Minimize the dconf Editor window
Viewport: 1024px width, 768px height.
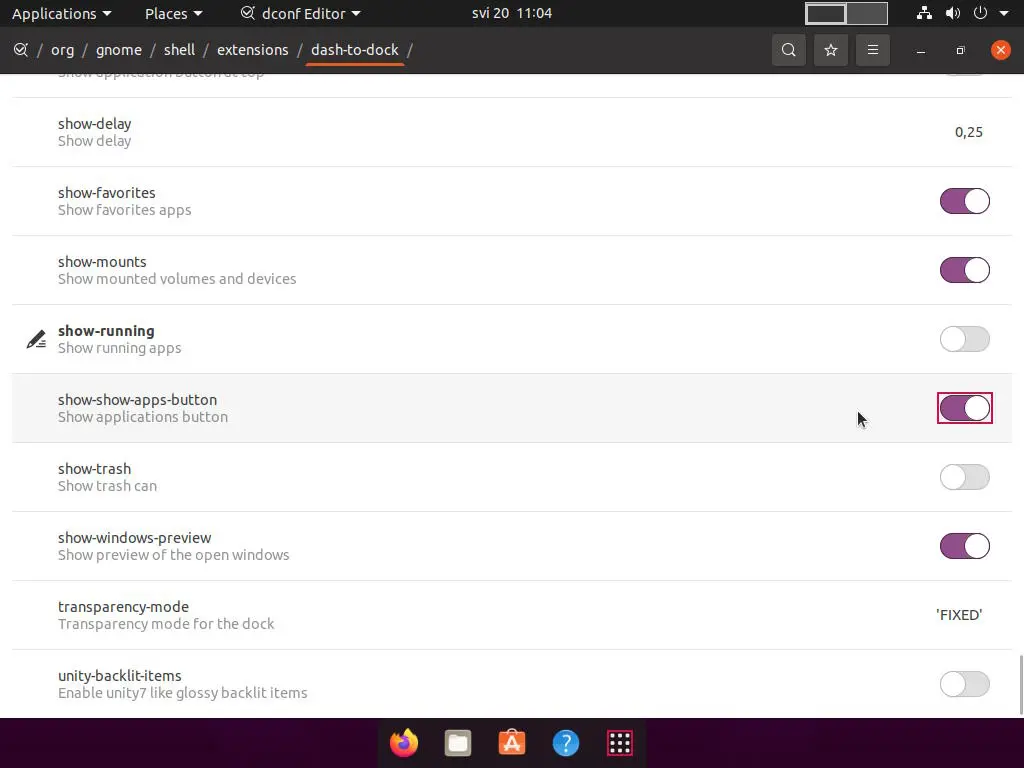[x=921, y=50]
